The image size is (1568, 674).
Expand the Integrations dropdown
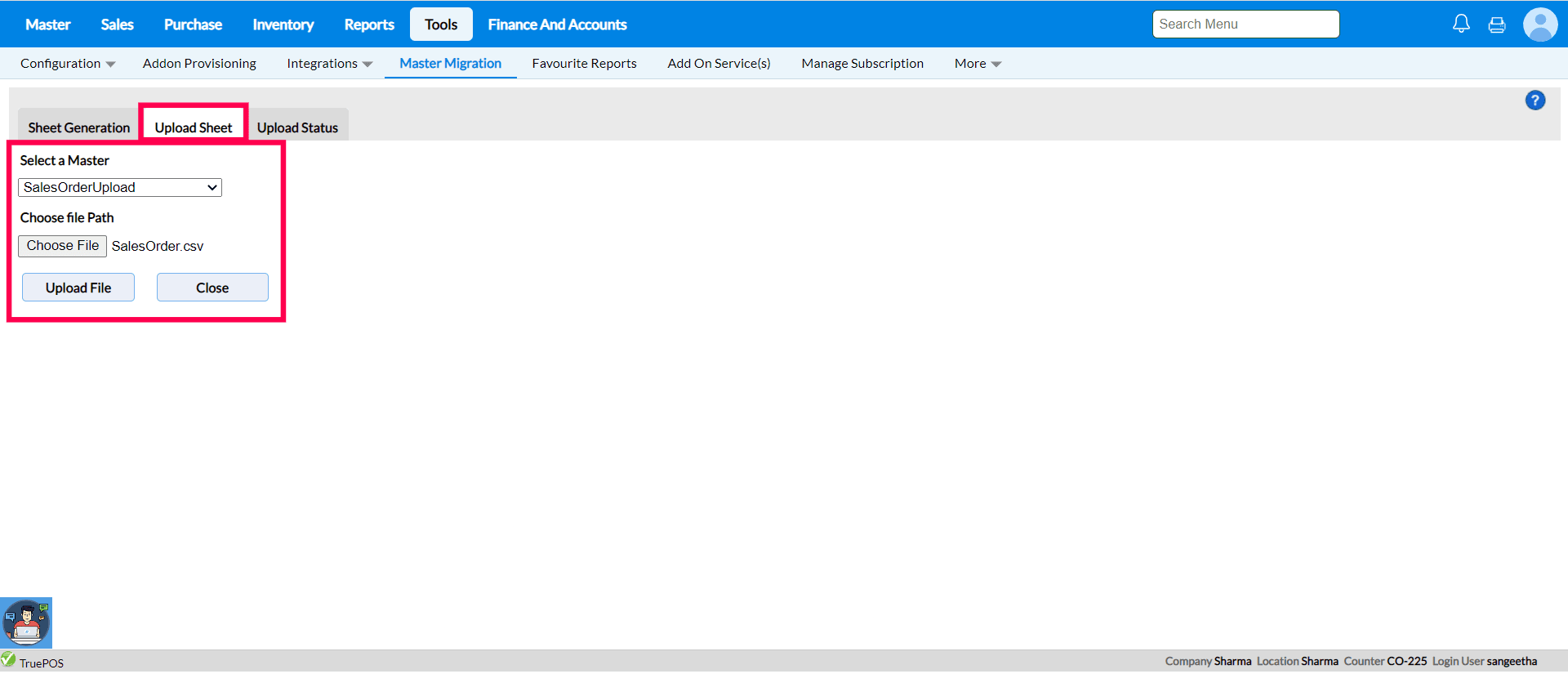[329, 64]
